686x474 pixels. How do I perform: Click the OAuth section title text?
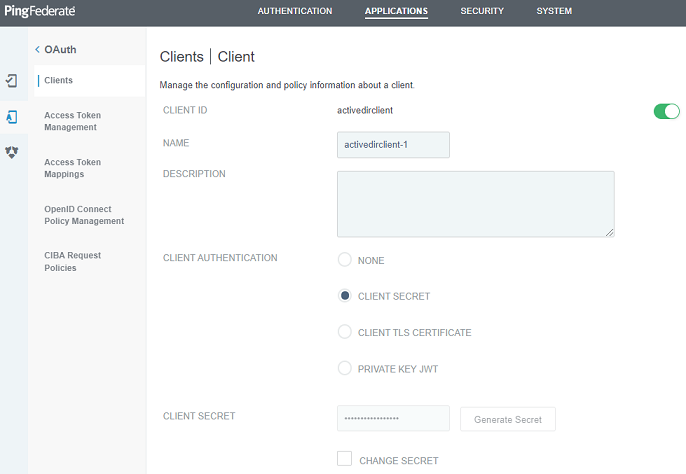coord(60,49)
